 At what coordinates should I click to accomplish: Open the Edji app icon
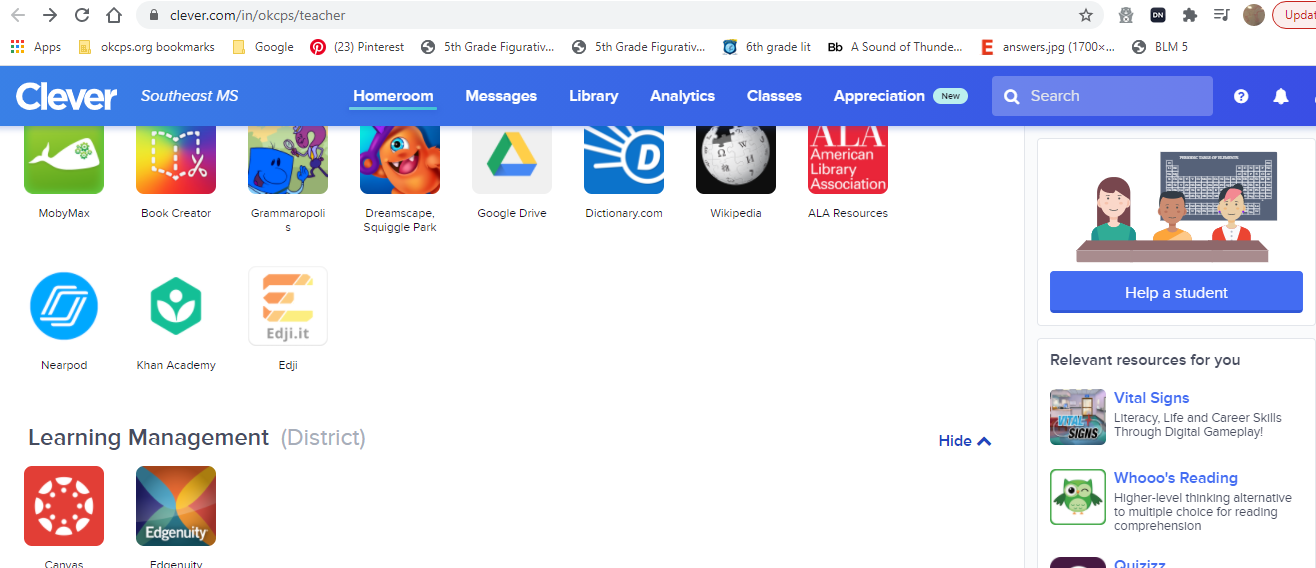[288, 306]
